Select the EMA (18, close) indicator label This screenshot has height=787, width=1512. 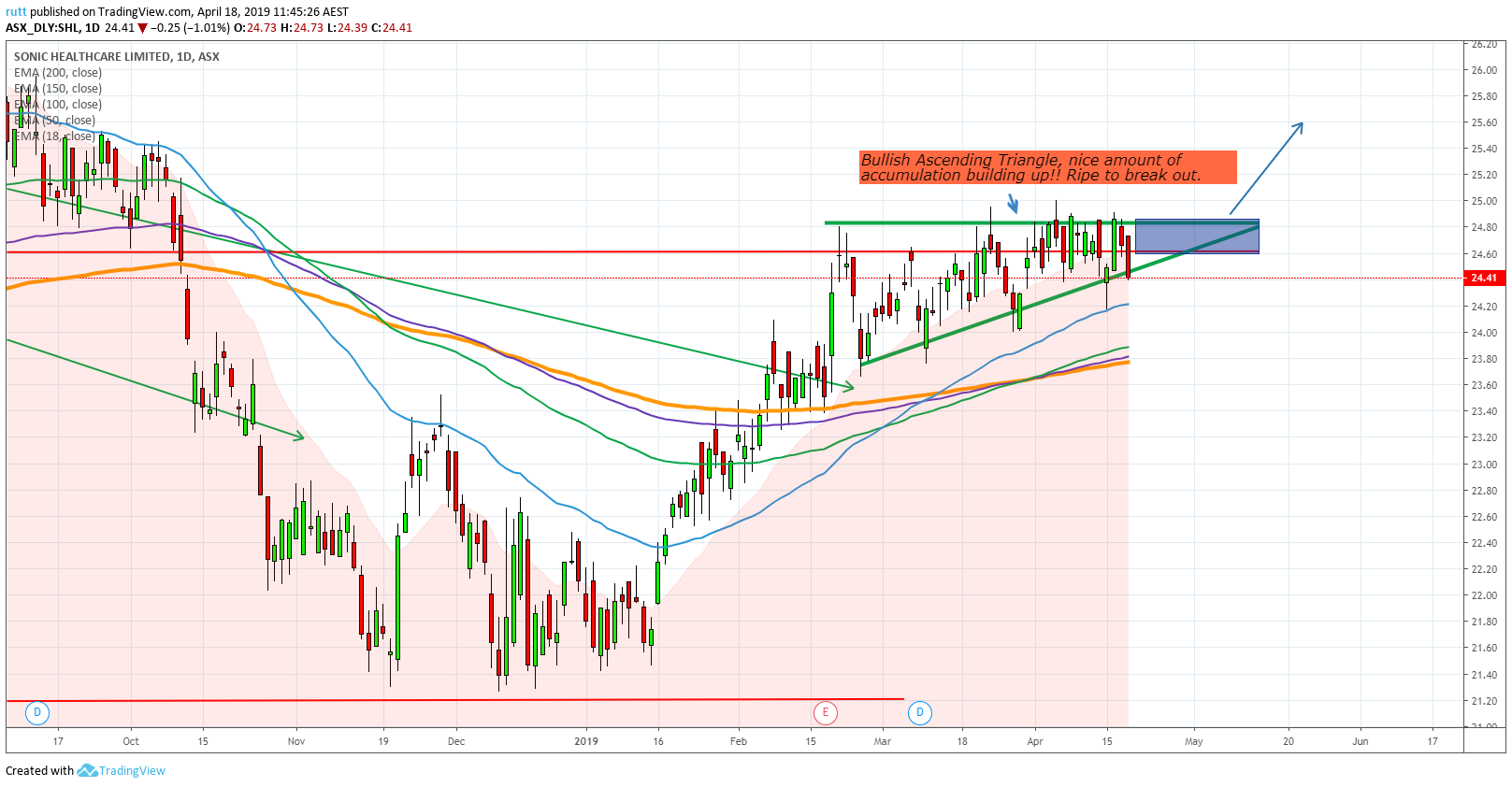[x=54, y=136]
